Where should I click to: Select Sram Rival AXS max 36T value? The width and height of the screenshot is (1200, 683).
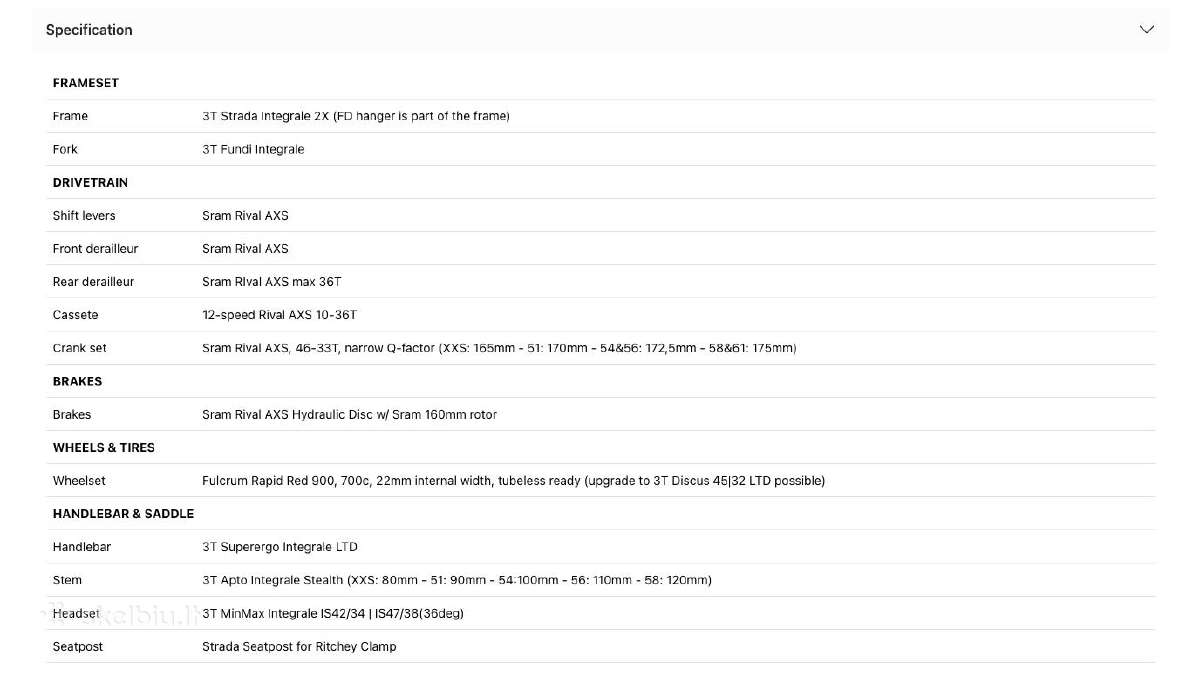point(272,282)
